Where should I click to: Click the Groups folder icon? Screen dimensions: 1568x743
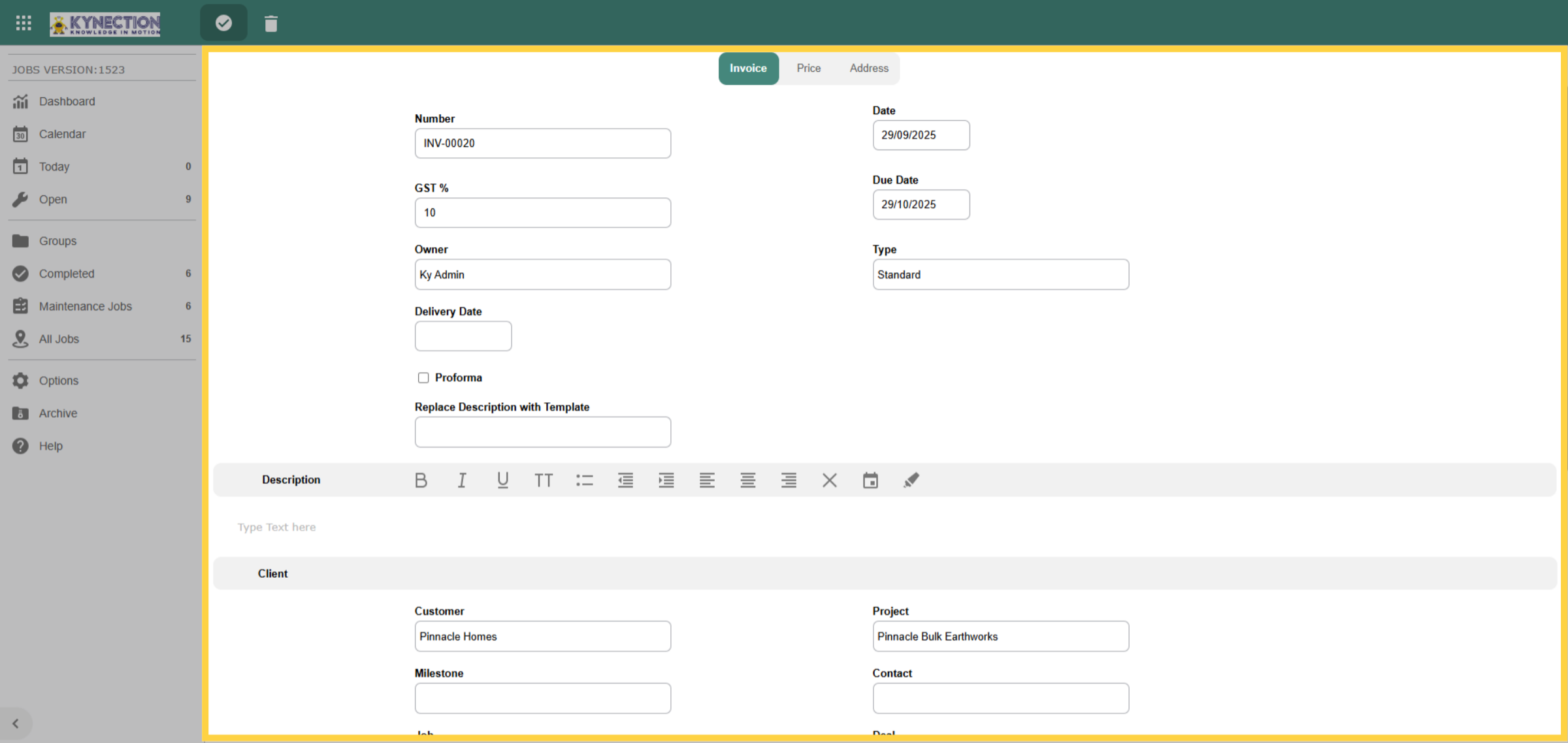[x=20, y=241]
